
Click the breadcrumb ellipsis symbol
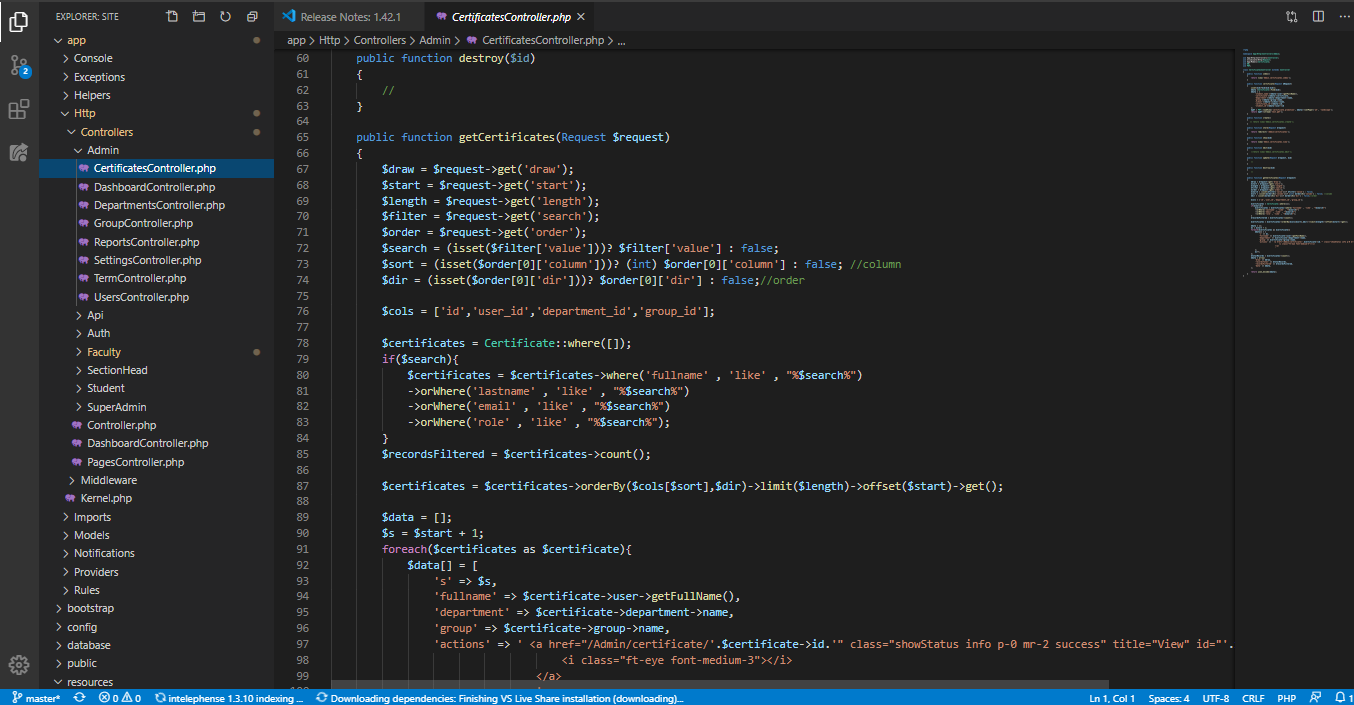click(x=621, y=41)
